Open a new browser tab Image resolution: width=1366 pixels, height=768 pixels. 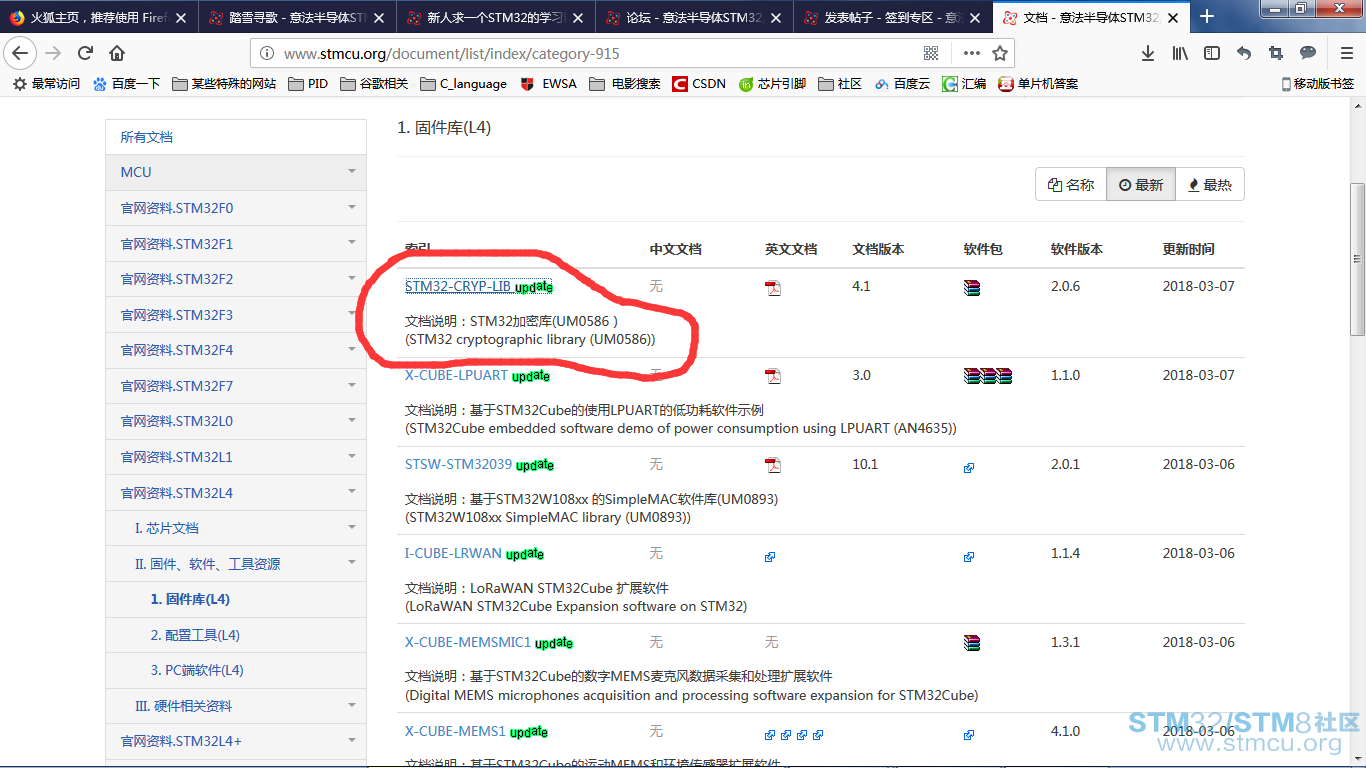[x=1207, y=17]
